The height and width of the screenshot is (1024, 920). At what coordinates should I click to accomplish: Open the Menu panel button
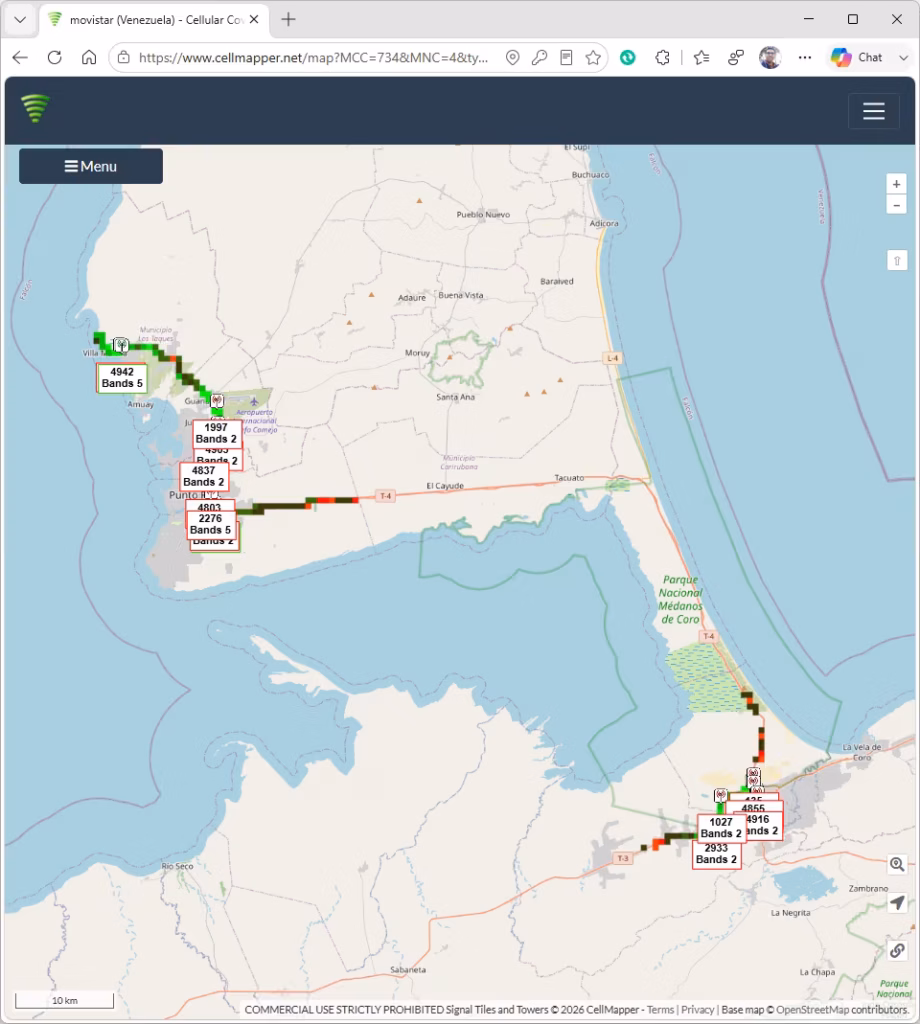click(x=91, y=166)
